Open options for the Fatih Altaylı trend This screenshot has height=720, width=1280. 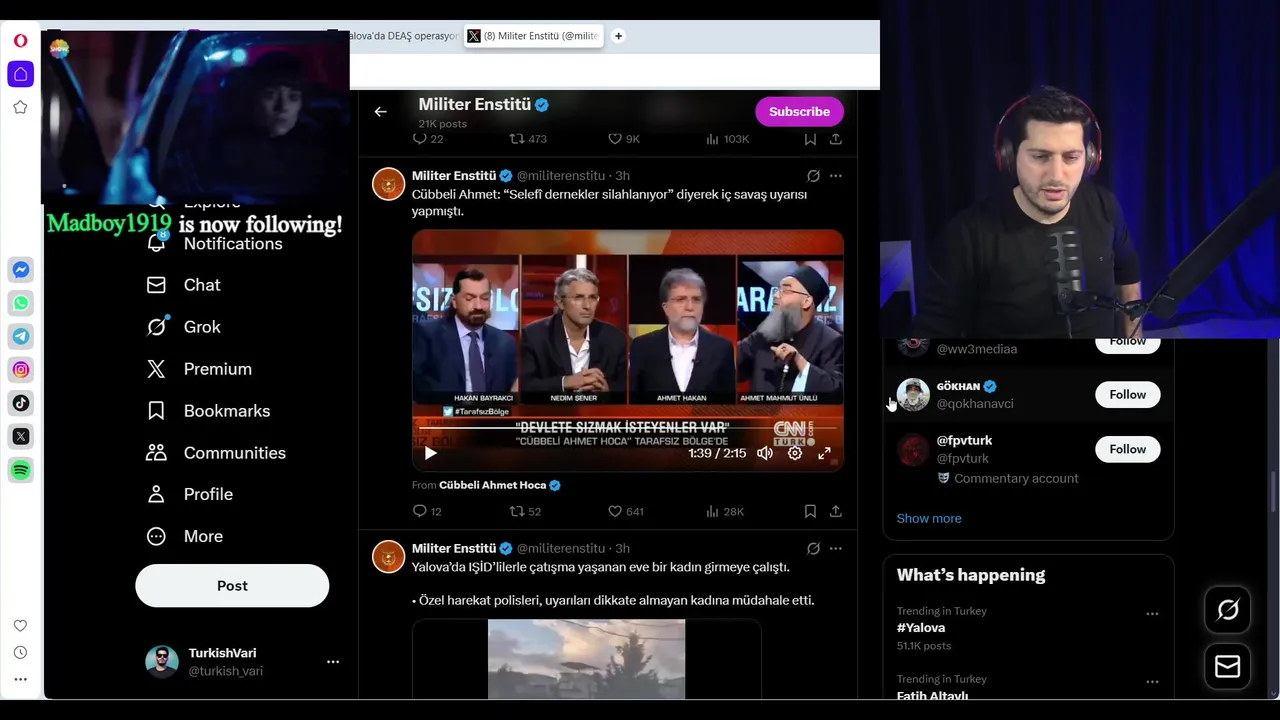tap(1152, 682)
